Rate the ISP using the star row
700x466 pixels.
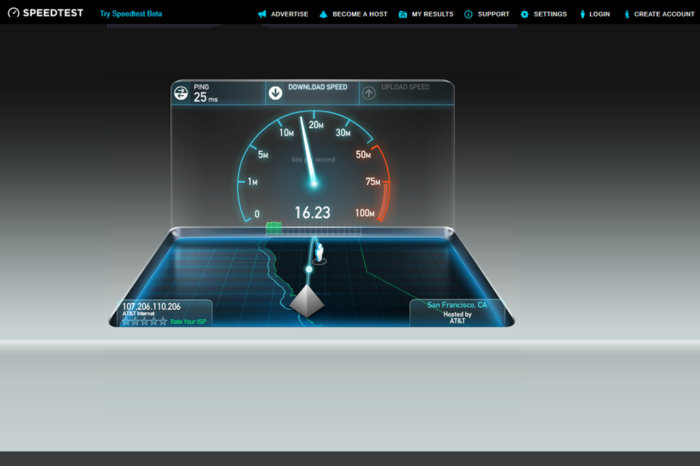144,321
